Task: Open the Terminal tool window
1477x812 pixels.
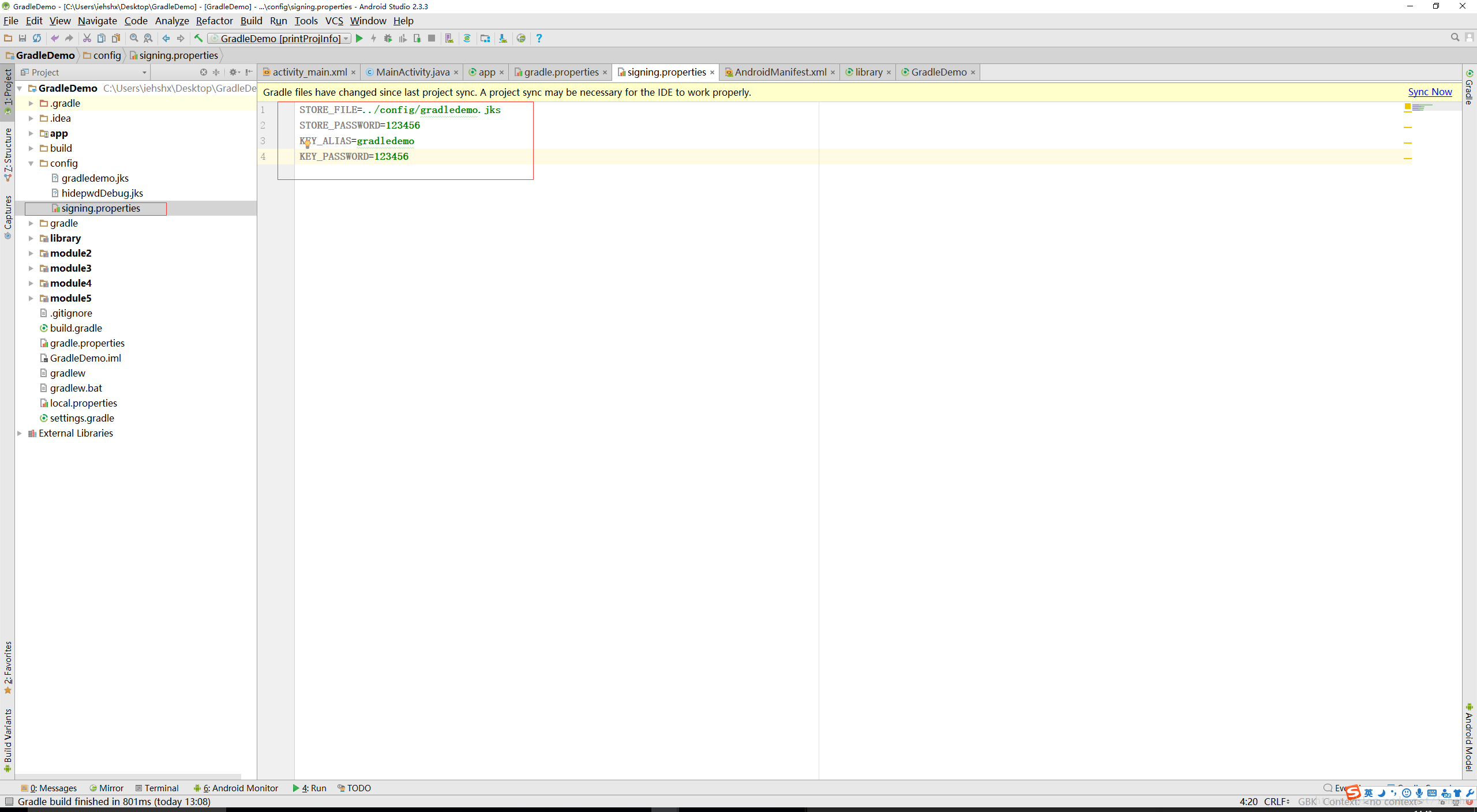Action: (x=157, y=788)
